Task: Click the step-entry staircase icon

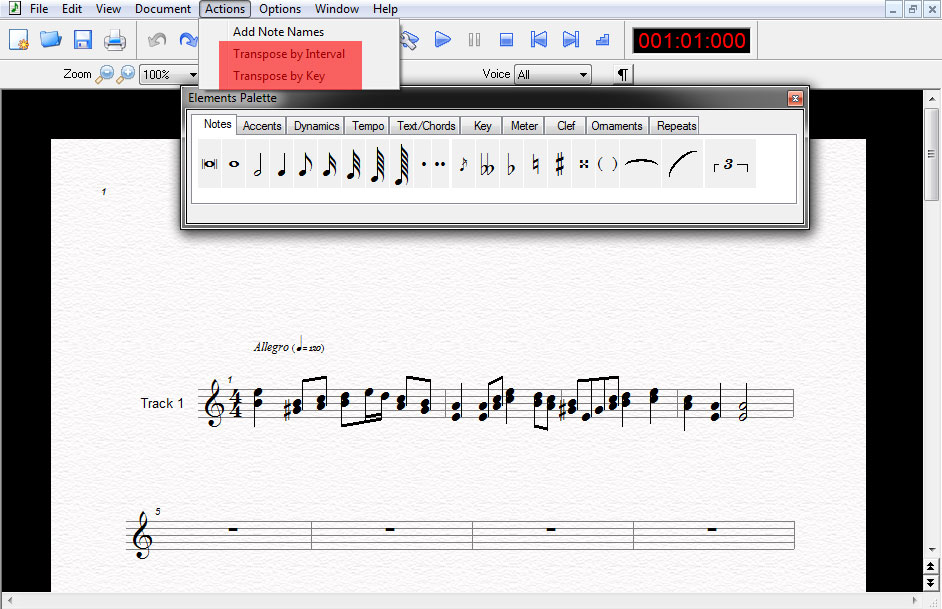Action: click(603, 40)
